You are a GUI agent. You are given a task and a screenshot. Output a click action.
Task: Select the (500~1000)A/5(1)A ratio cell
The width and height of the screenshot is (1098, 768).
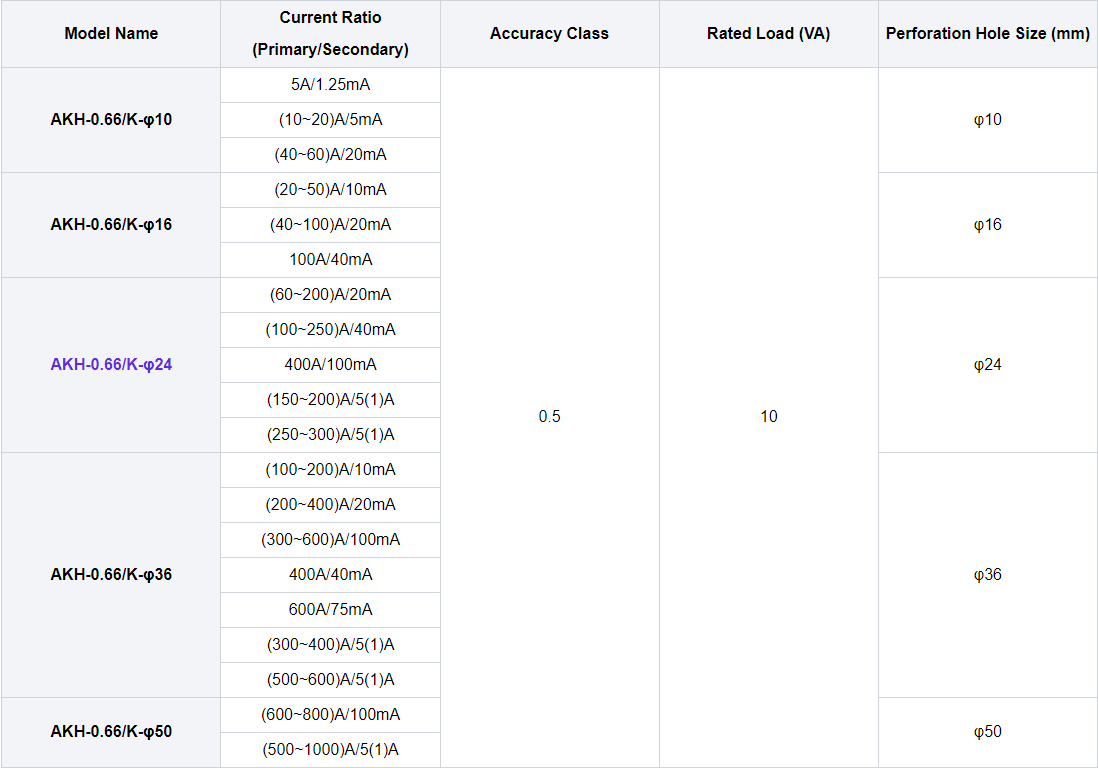click(x=330, y=749)
